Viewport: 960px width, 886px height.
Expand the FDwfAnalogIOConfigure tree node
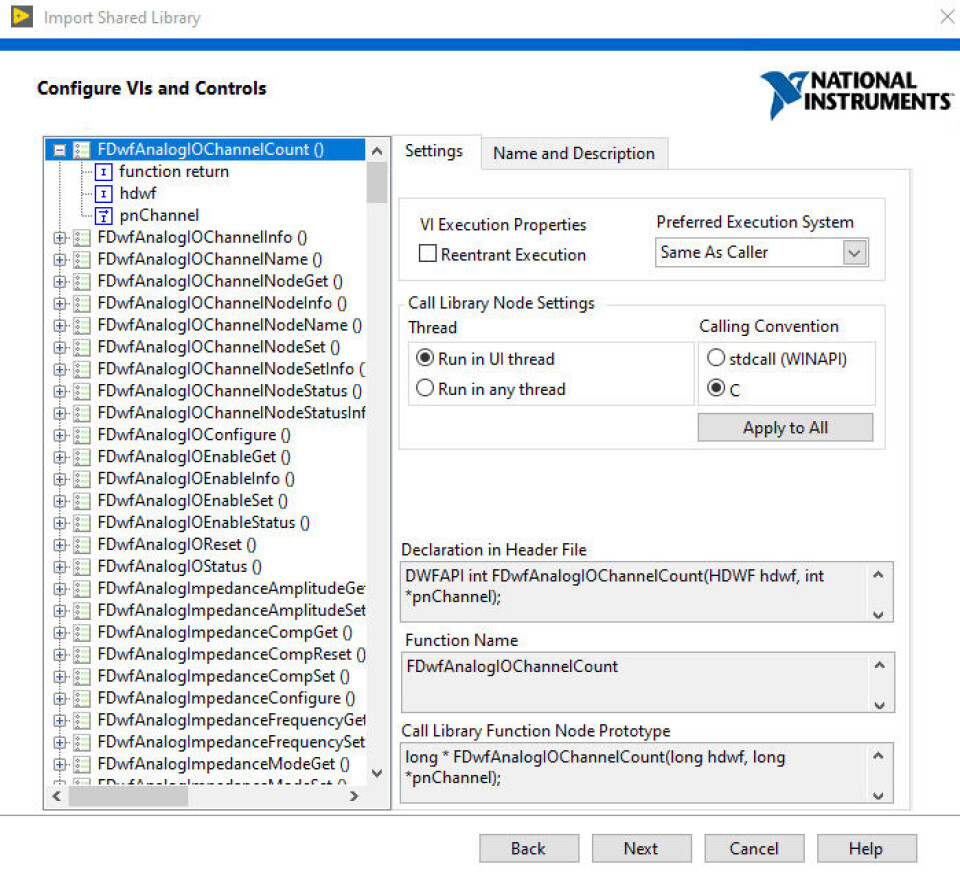click(59, 435)
